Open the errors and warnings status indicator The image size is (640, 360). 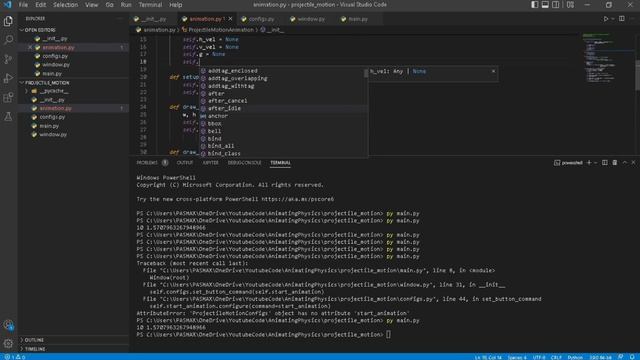point(15,357)
